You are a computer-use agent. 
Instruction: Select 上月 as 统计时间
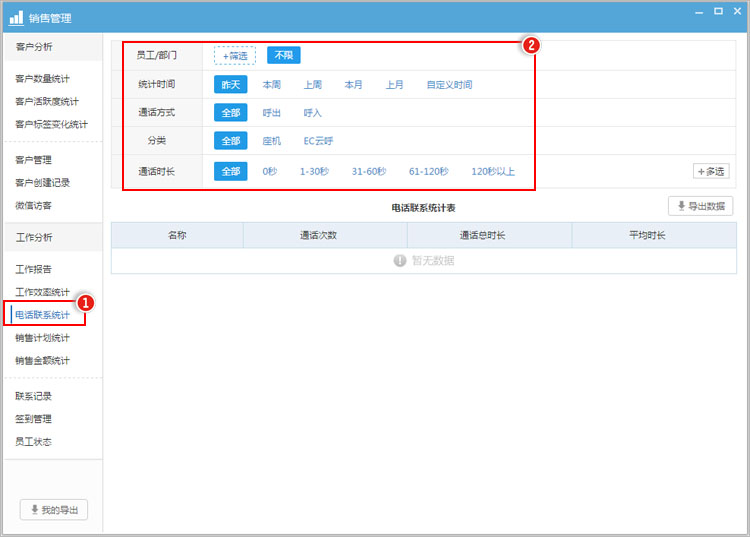click(395, 85)
